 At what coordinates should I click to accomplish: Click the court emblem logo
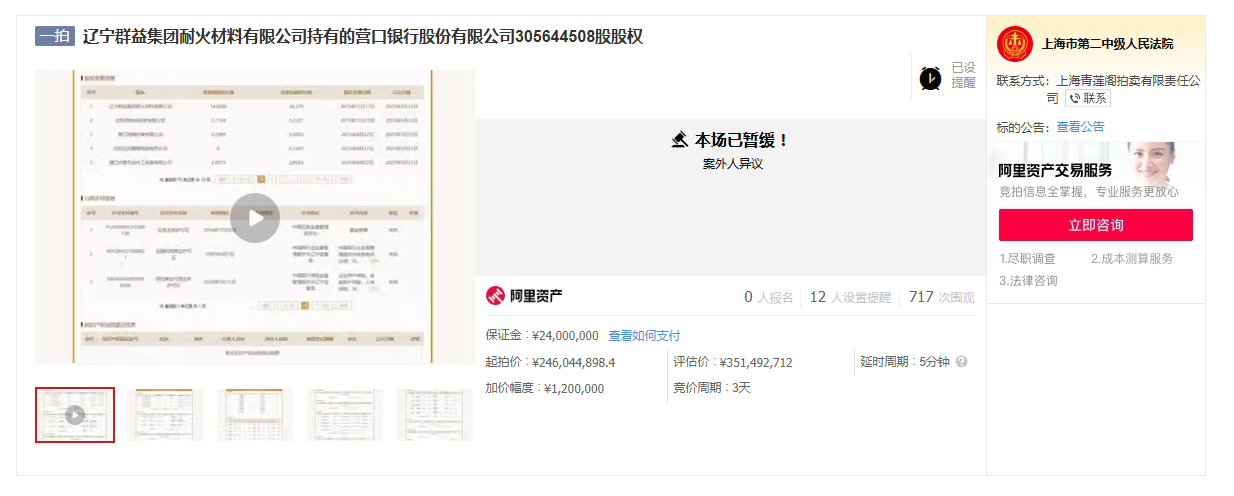[1014, 44]
